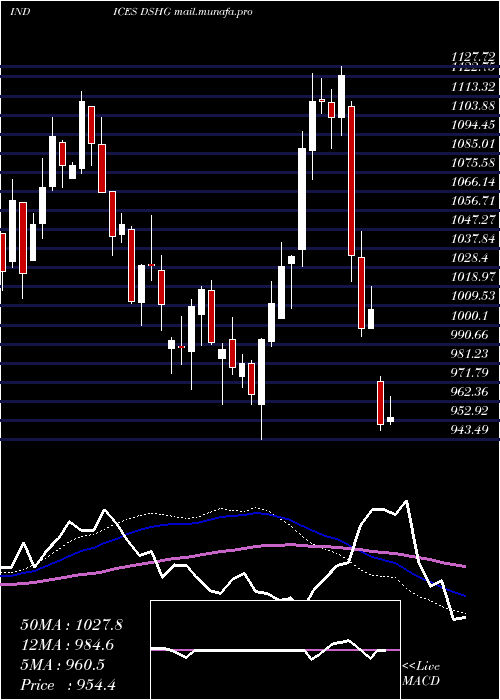Click the 1047.27 price level

[x=473, y=220]
